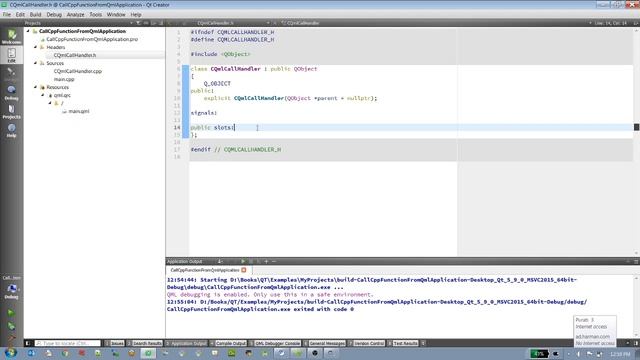Screen dimensions: 640x360
Task: Open the Debug mode in sidebar
Action: [x=11, y=93]
